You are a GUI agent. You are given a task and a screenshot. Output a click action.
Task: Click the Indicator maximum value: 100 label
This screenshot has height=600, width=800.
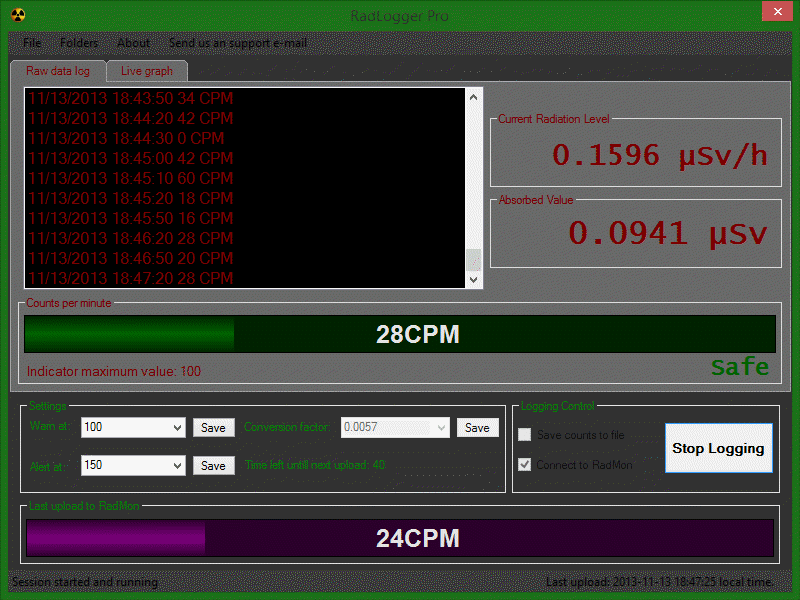[x=114, y=371]
